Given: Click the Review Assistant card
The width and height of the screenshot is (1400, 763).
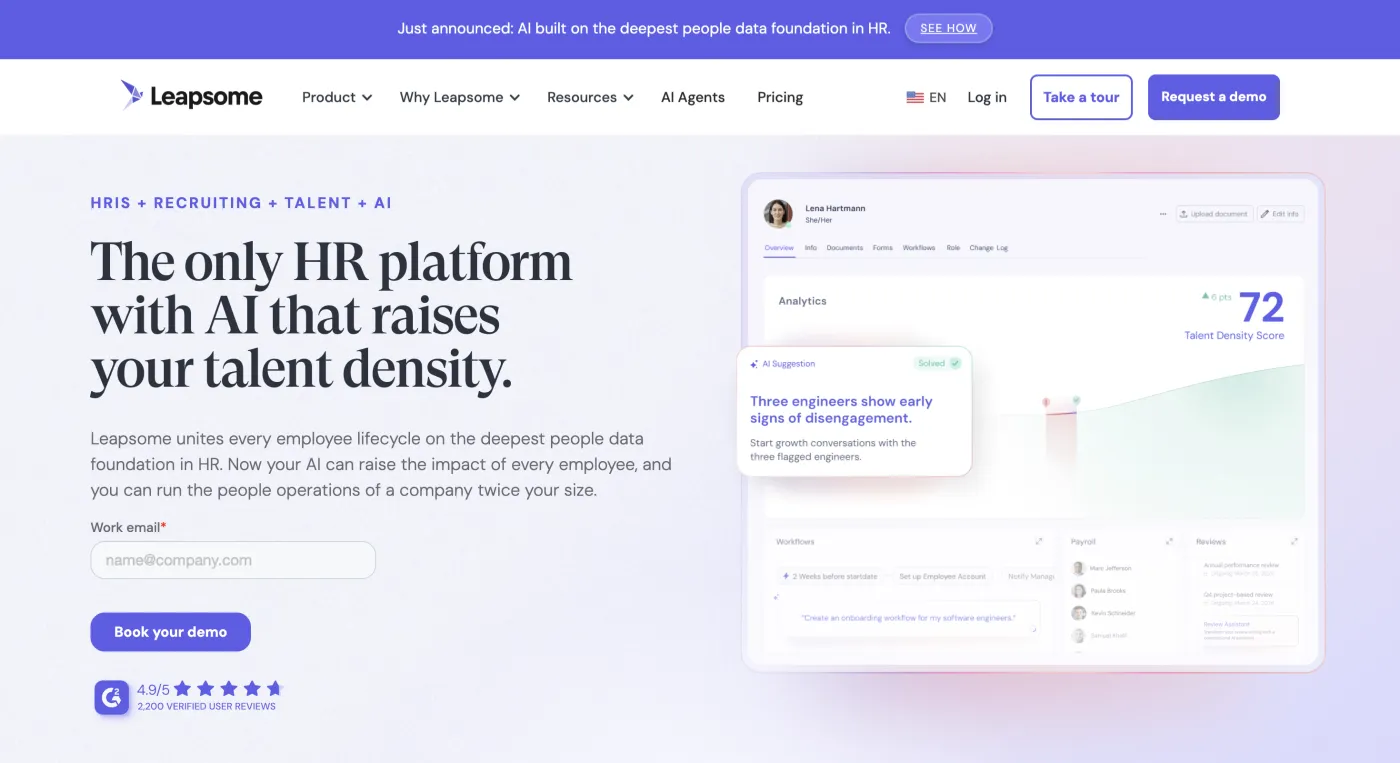Looking at the screenshot, I should pyautogui.click(x=1250, y=630).
